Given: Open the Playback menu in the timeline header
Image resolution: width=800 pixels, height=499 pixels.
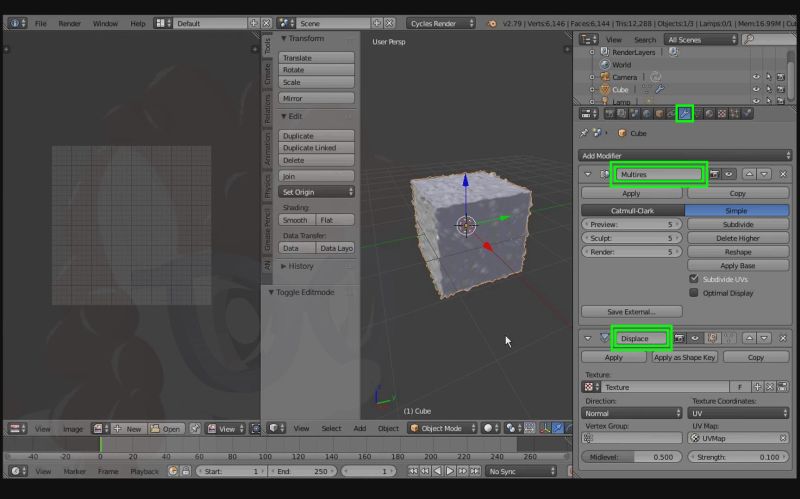Looking at the screenshot, I should click(144, 471).
